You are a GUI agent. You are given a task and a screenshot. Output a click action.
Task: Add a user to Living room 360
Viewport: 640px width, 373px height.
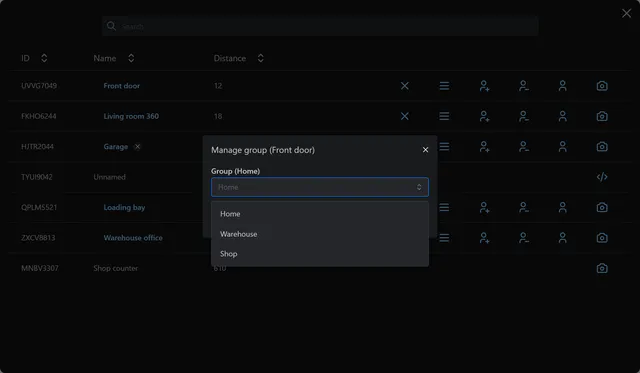click(484, 116)
